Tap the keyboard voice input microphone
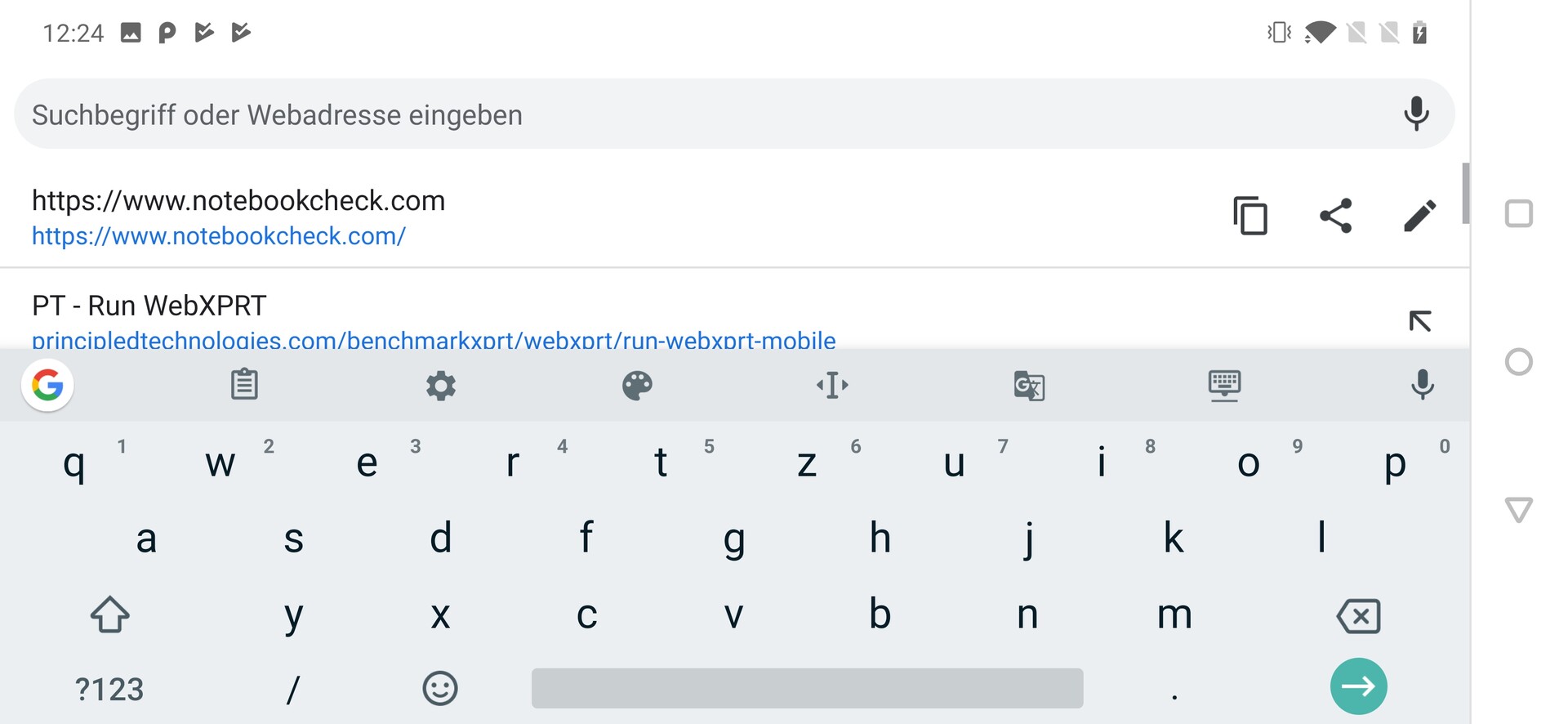 coord(1422,385)
